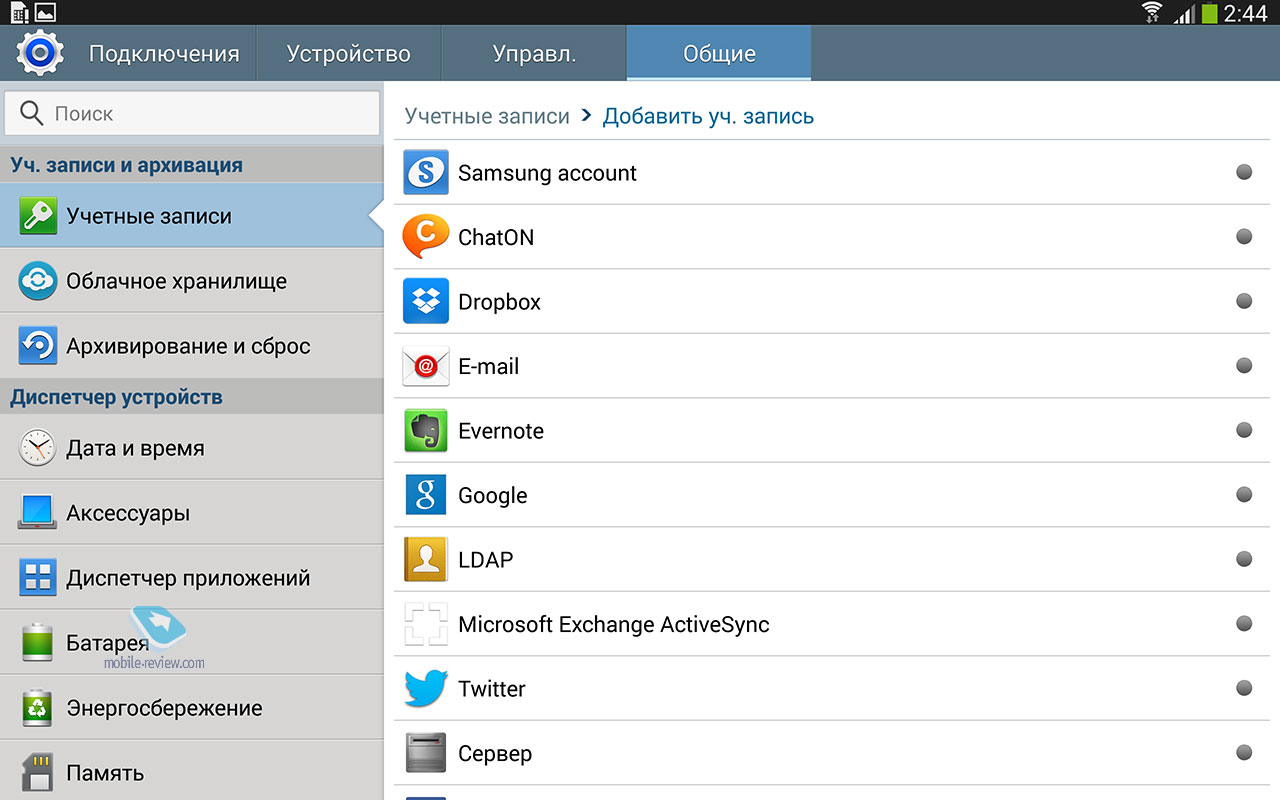Viewport: 1280px width, 800px height.
Task: Select the Сервер radio dot
Action: point(1244,753)
